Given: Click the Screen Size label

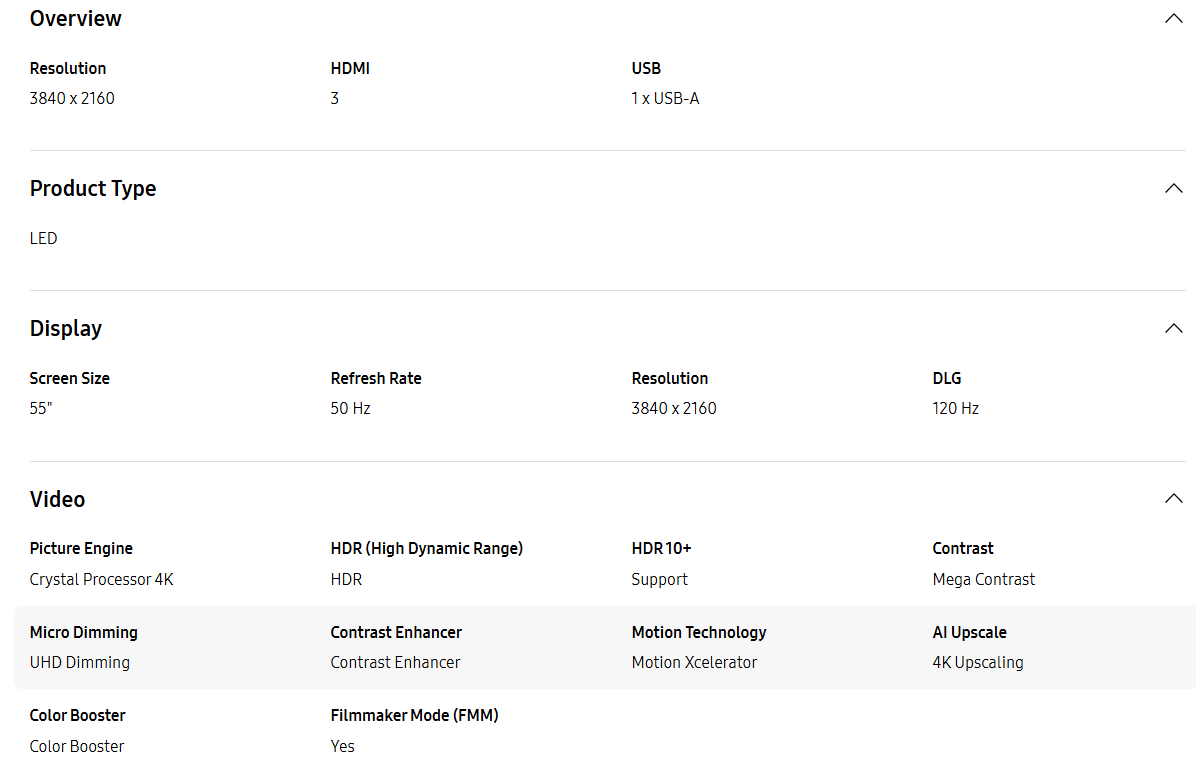Looking at the screenshot, I should 69,378.
